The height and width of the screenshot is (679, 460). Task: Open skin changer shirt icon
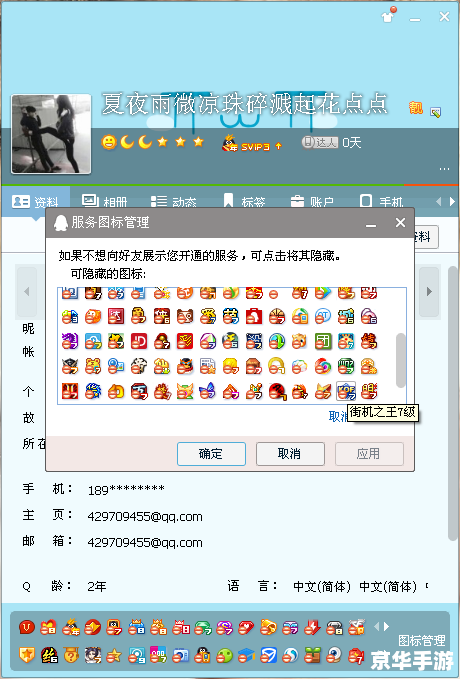point(389,16)
